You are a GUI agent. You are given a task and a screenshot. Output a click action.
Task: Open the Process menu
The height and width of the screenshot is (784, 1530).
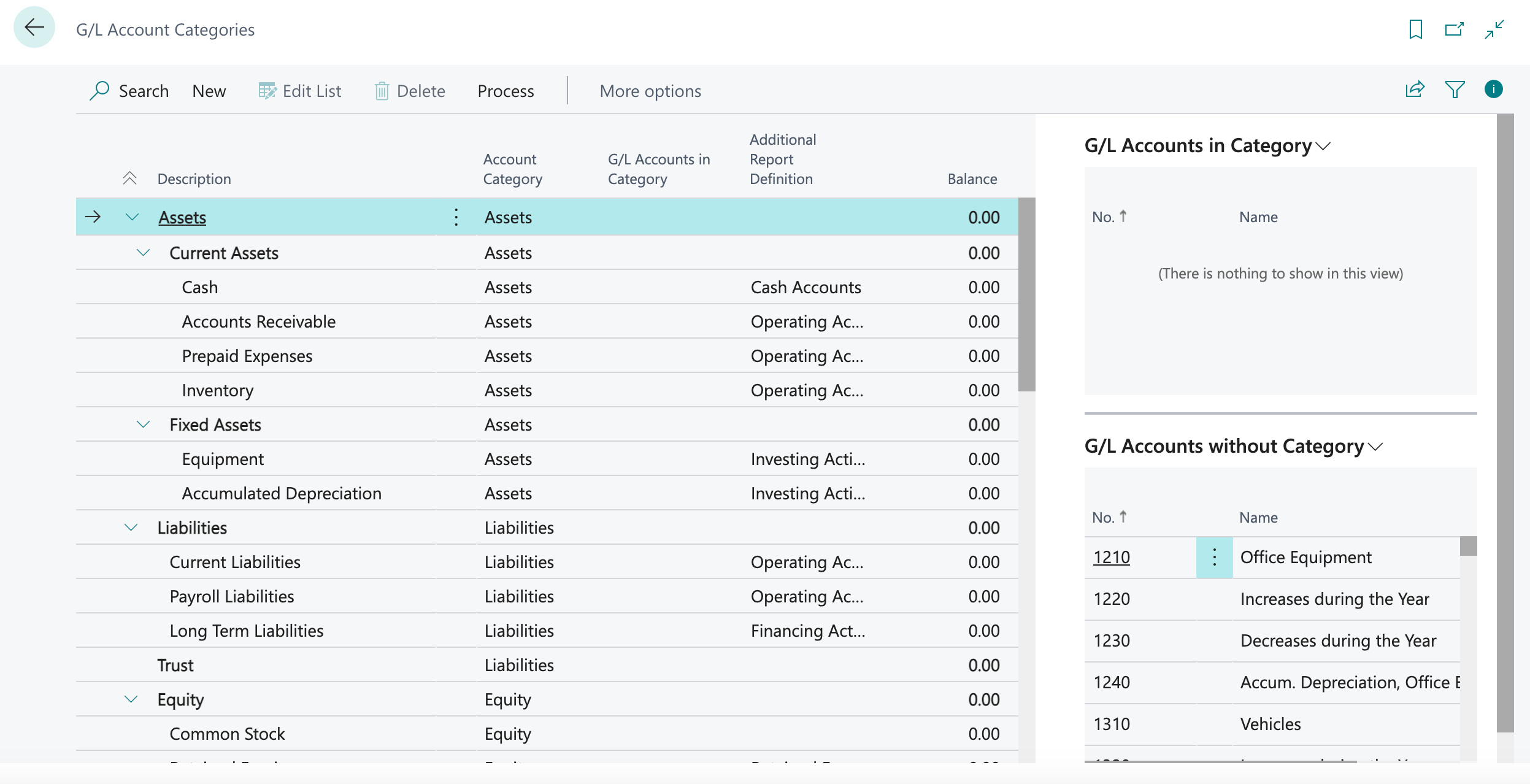506,91
